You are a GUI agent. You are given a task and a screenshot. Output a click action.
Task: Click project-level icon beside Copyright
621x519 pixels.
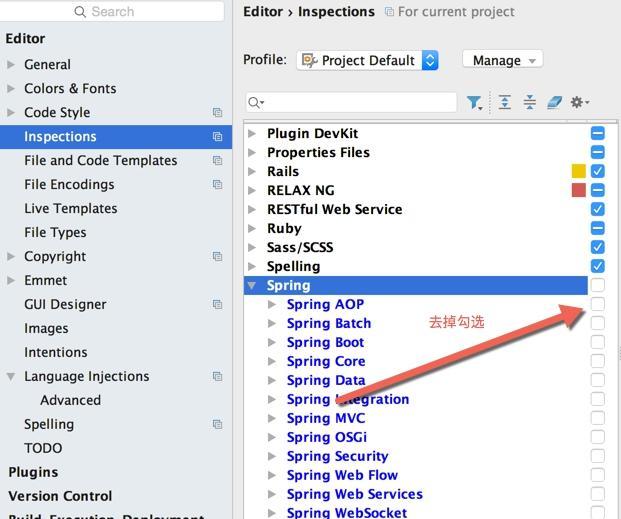point(217,257)
